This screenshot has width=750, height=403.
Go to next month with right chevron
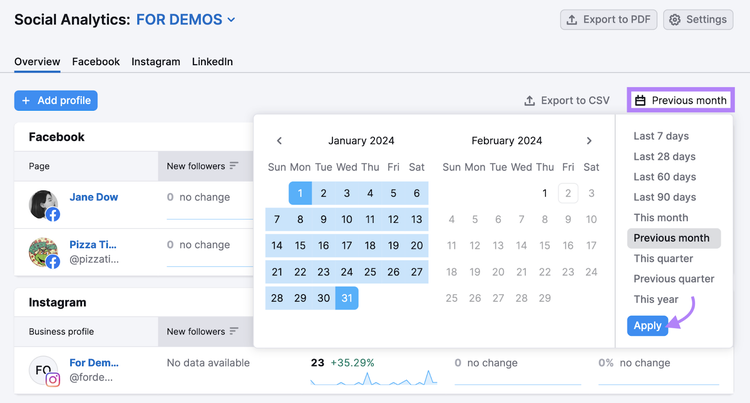[589, 141]
